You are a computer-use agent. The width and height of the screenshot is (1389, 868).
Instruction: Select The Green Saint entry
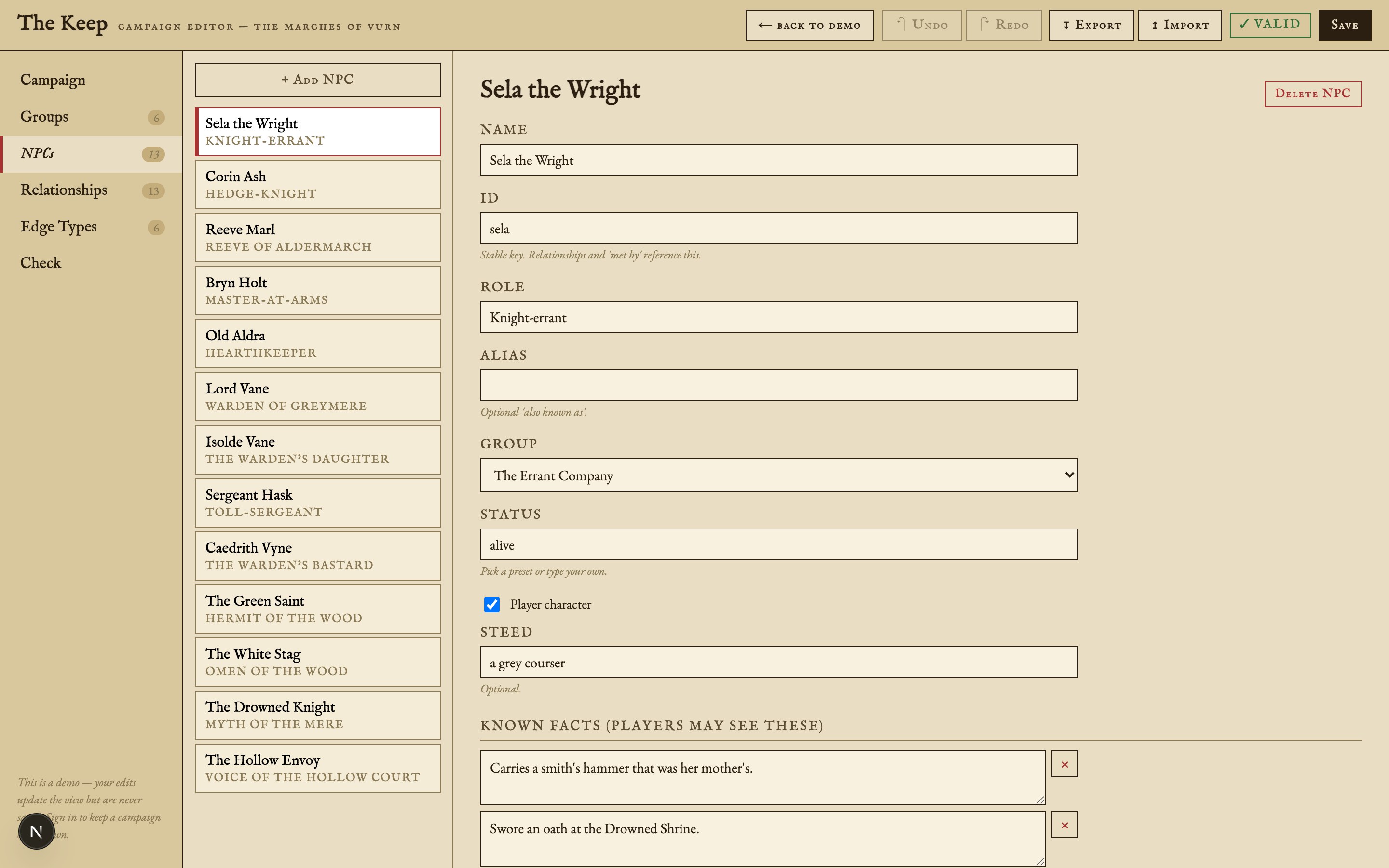click(317, 609)
